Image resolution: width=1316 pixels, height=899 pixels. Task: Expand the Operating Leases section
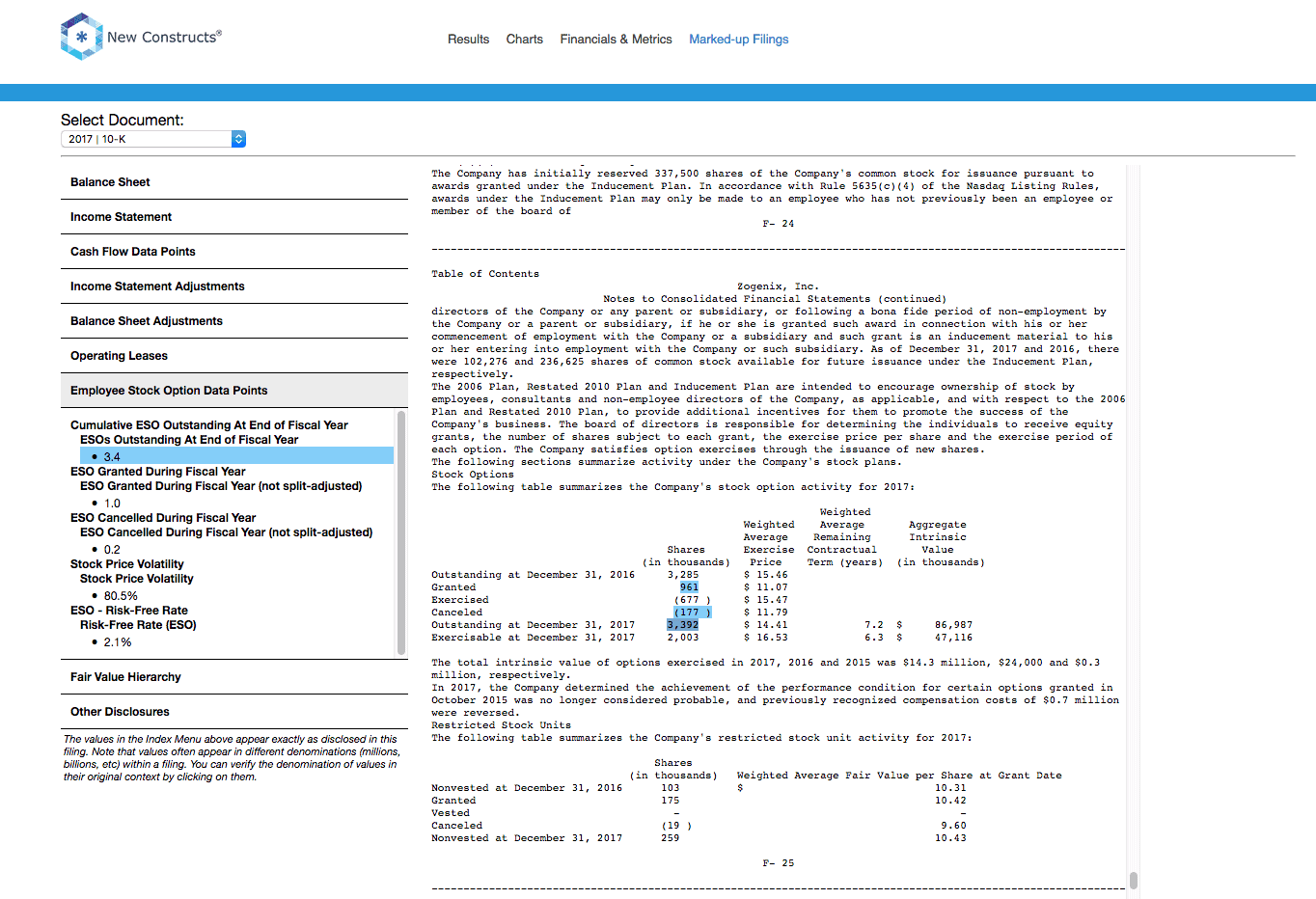pos(234,356)
